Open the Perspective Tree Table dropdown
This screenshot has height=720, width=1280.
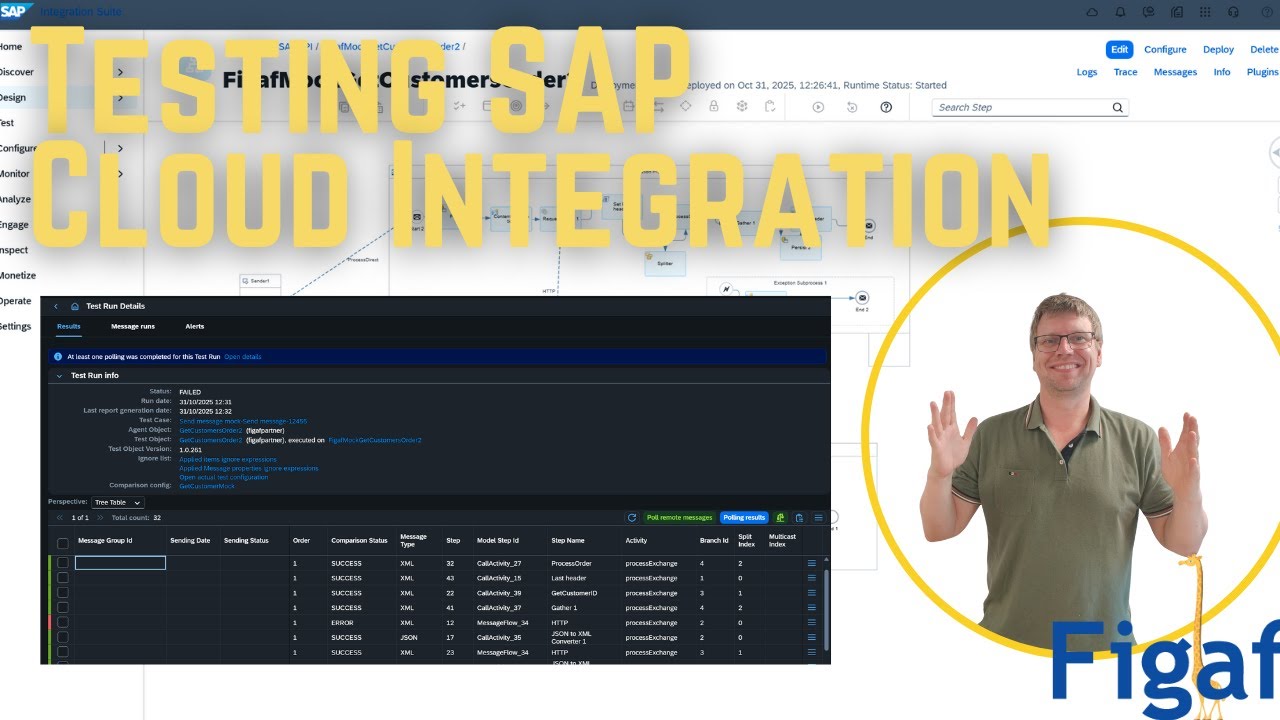pos(117,502)
